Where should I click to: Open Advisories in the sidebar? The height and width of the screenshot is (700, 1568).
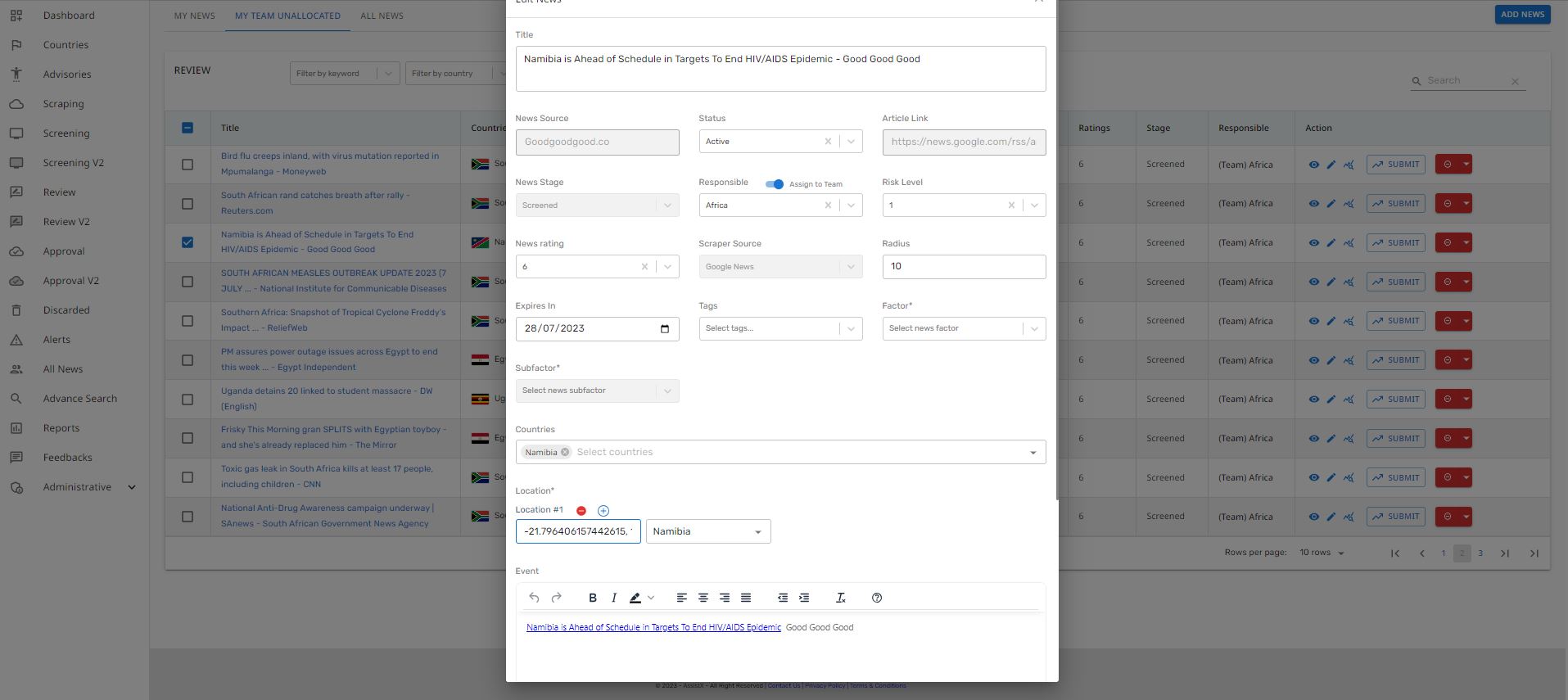(67, 75)
